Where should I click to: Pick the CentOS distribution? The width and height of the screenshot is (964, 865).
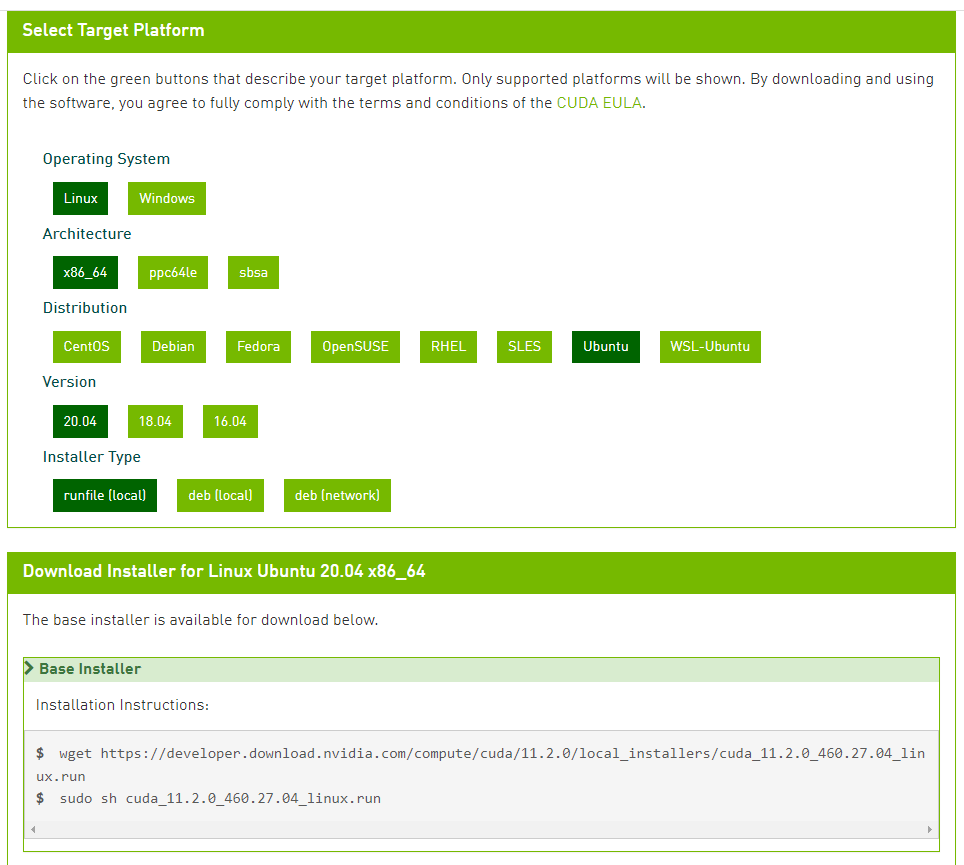point(87,347)
